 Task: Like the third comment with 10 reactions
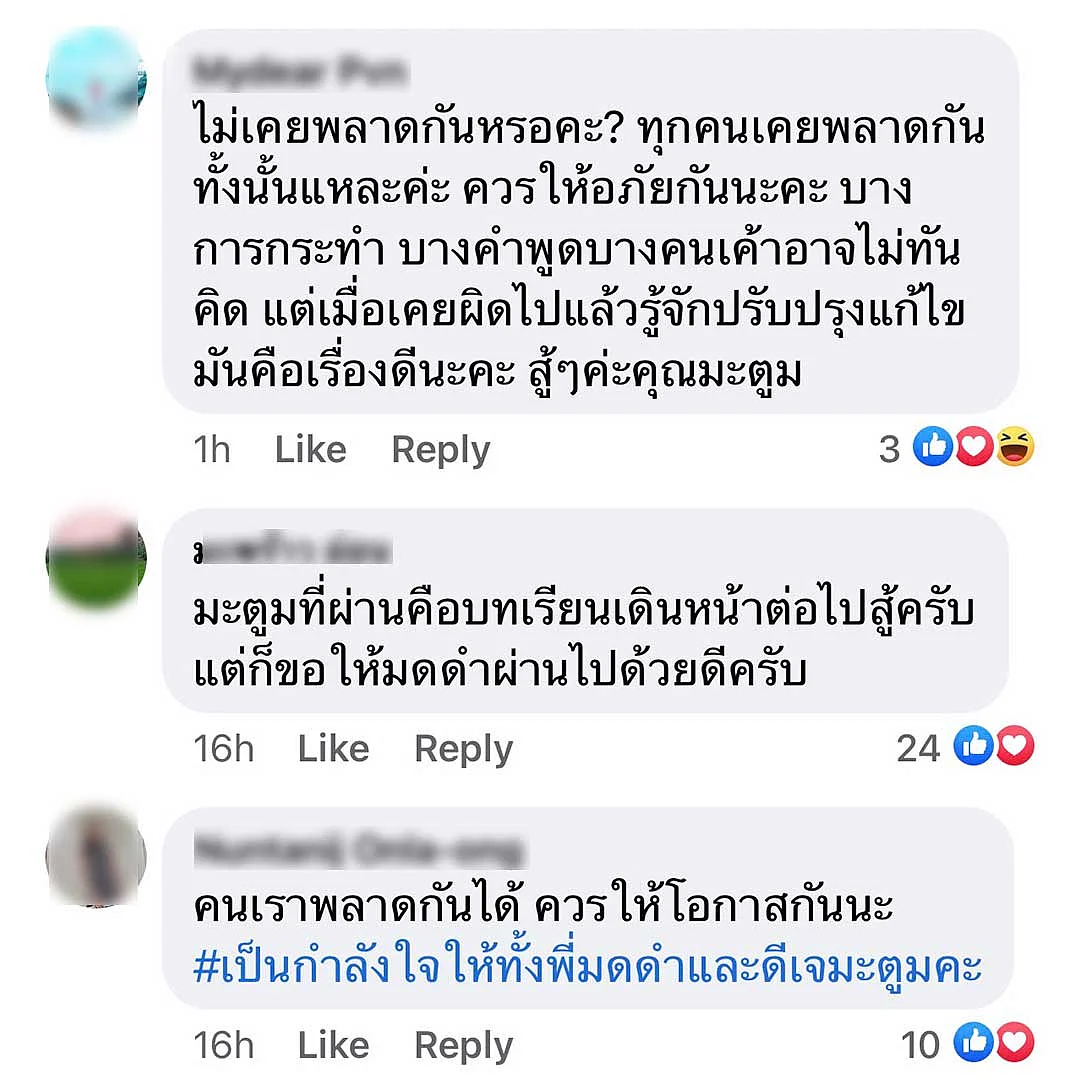tap(333, 1046)
